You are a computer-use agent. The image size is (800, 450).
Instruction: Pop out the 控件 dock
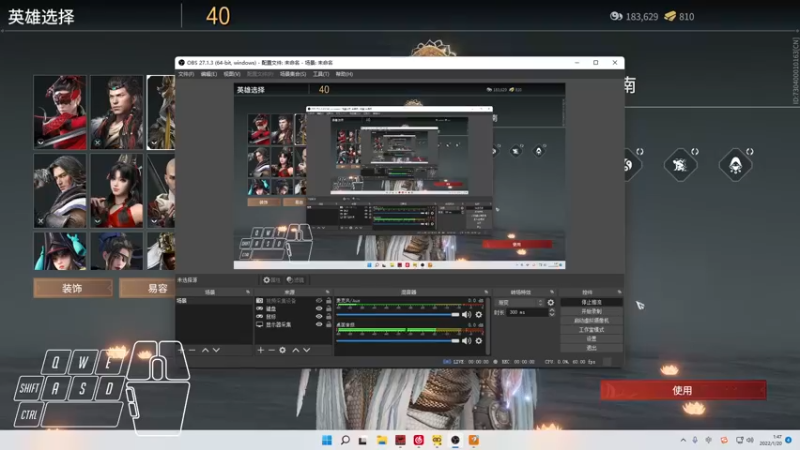click(x=619, y=292)
